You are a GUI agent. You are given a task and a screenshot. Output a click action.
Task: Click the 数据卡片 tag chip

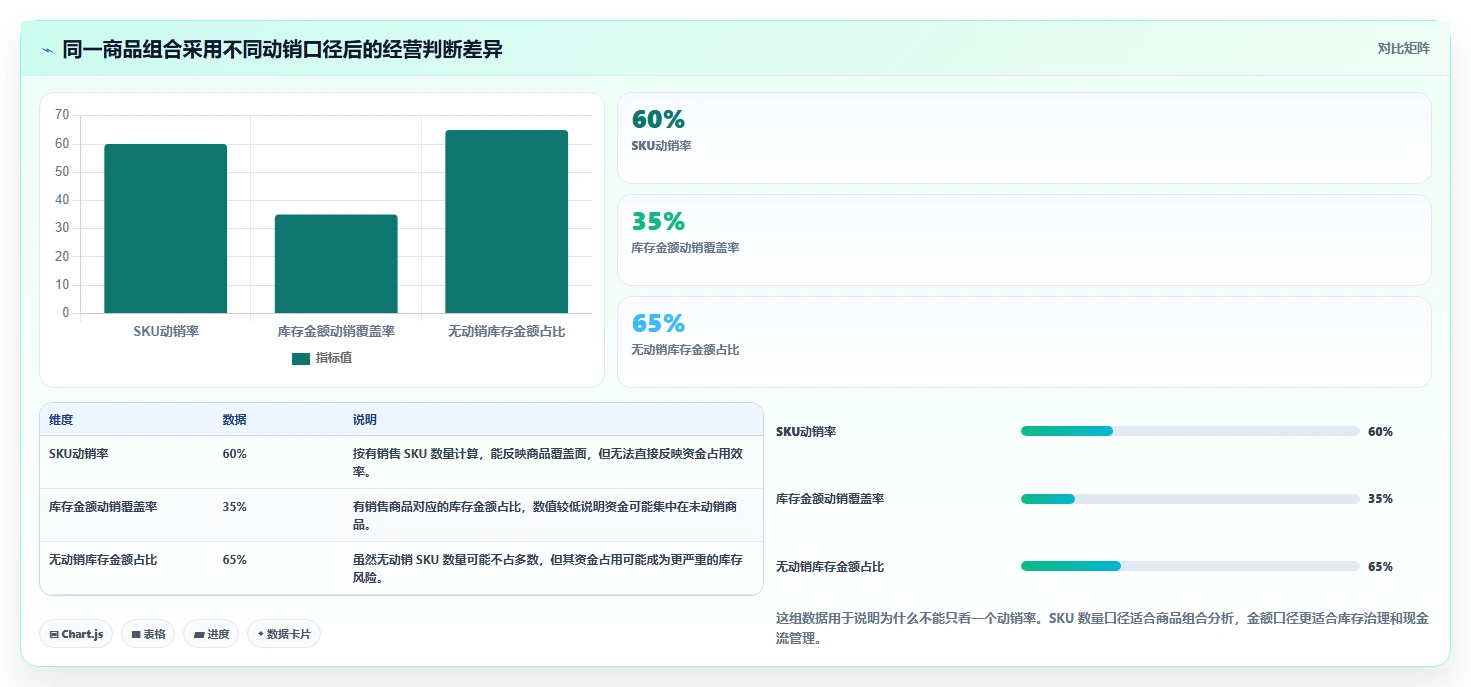(x=284, y=634)
